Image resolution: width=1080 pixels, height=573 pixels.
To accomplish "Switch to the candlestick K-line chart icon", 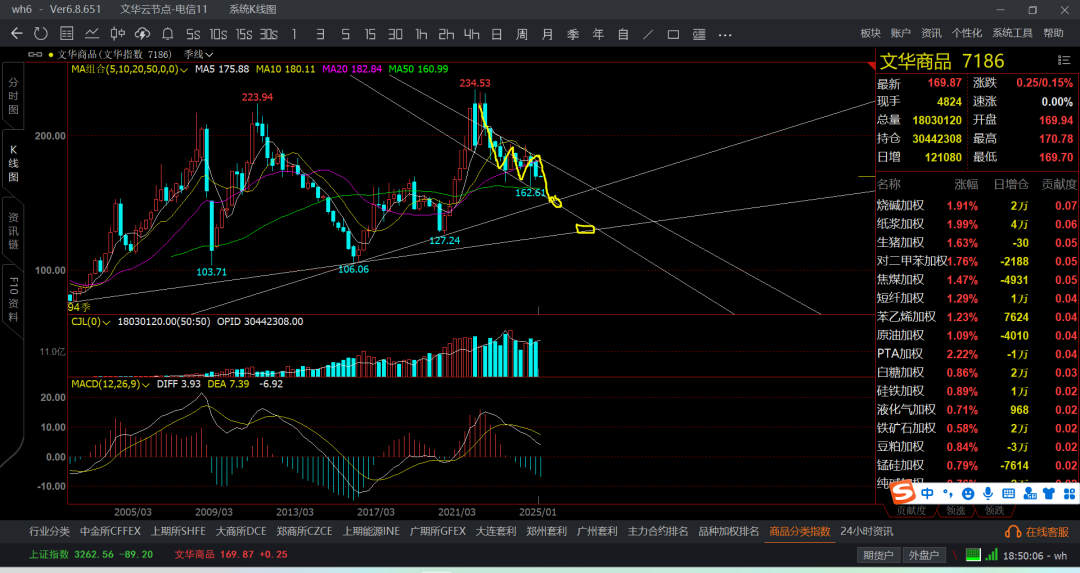I will point(117,34).
